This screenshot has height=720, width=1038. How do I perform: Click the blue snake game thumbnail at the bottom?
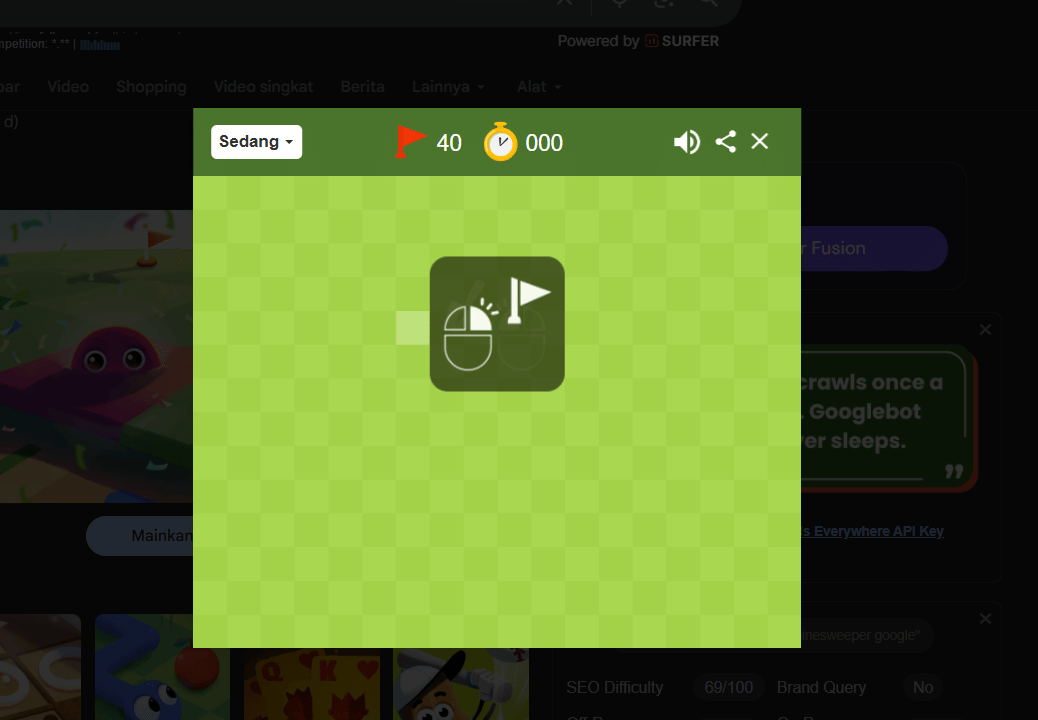pyautogui.click(x=160, y=670)
